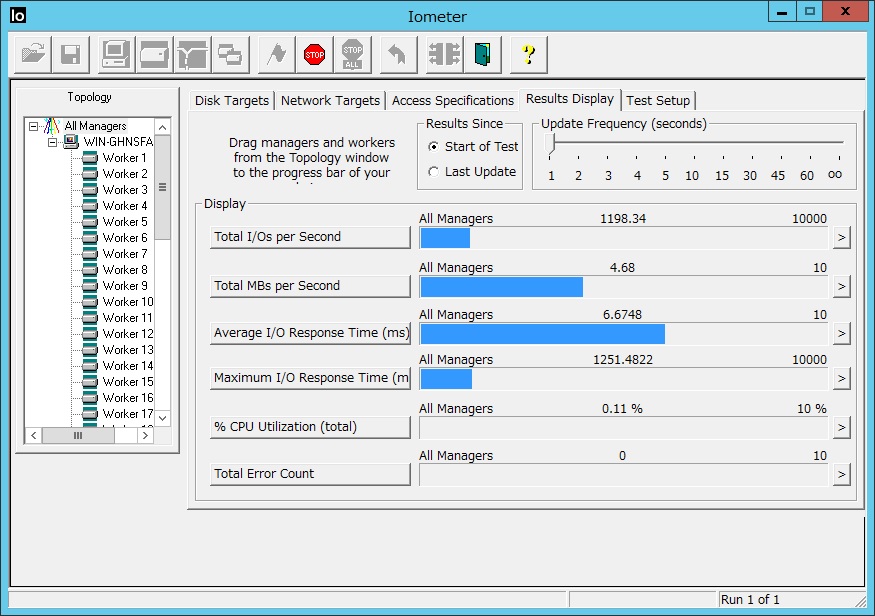Reset workers with the undo arrow icon
The width and height of the screenshot is (875, 616).
[397, 54]
